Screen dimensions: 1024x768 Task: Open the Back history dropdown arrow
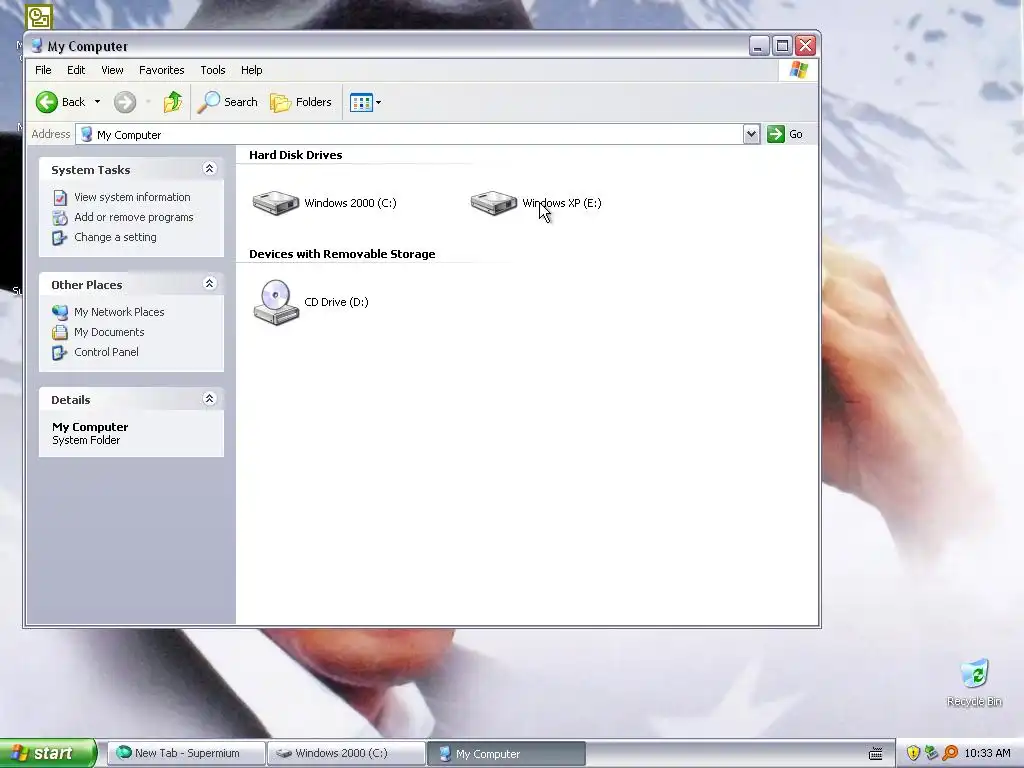(x=97, y=102)
